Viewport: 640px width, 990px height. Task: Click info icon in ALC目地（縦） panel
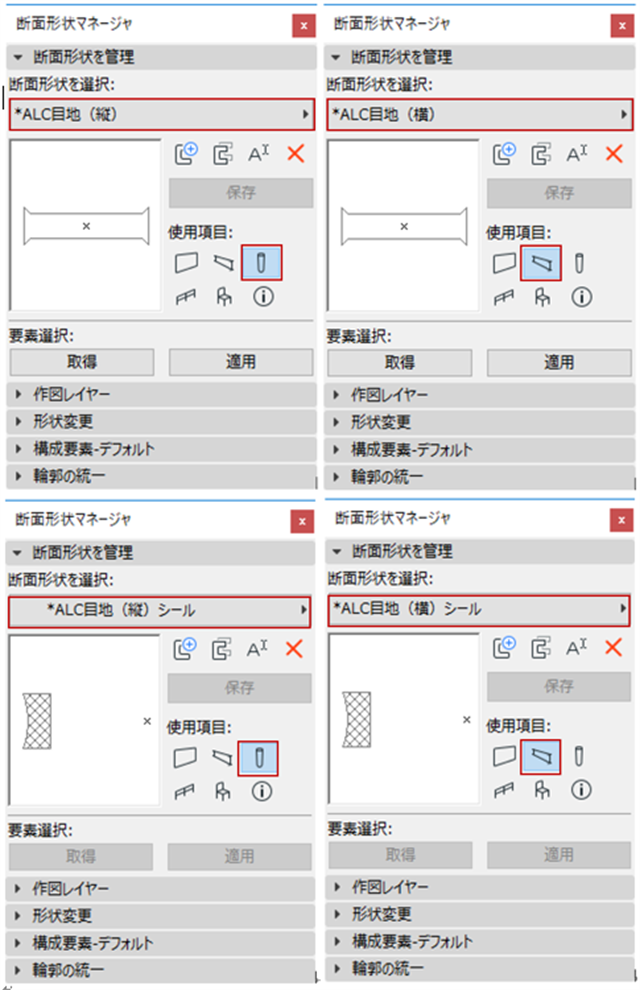click(x=263, y=297)
